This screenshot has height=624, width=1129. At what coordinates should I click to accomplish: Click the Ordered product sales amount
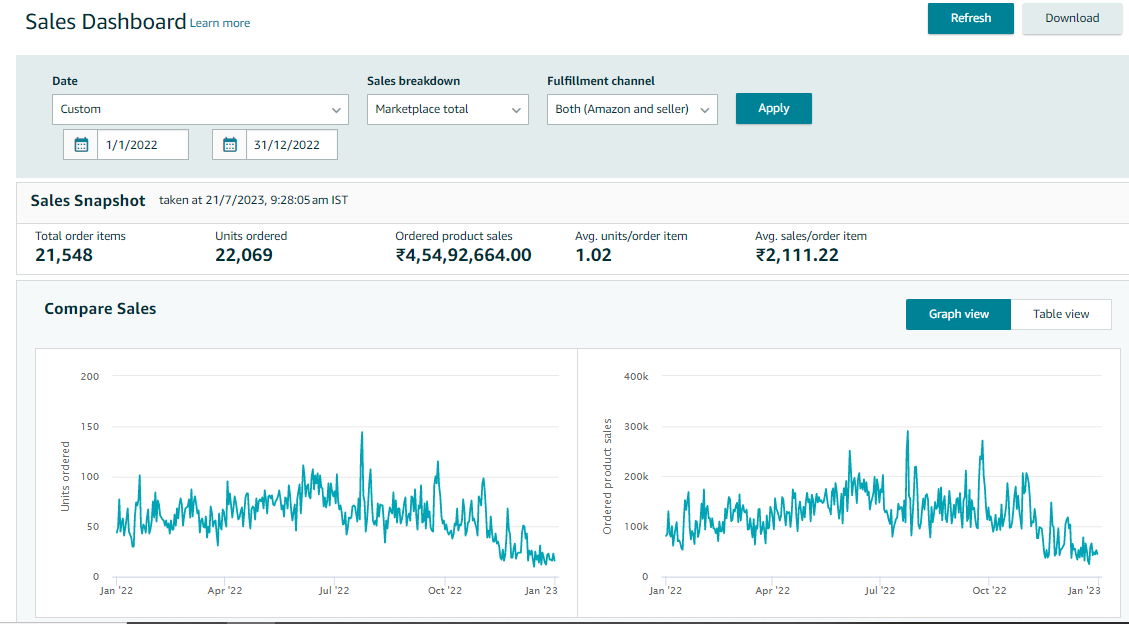(463, 255)
